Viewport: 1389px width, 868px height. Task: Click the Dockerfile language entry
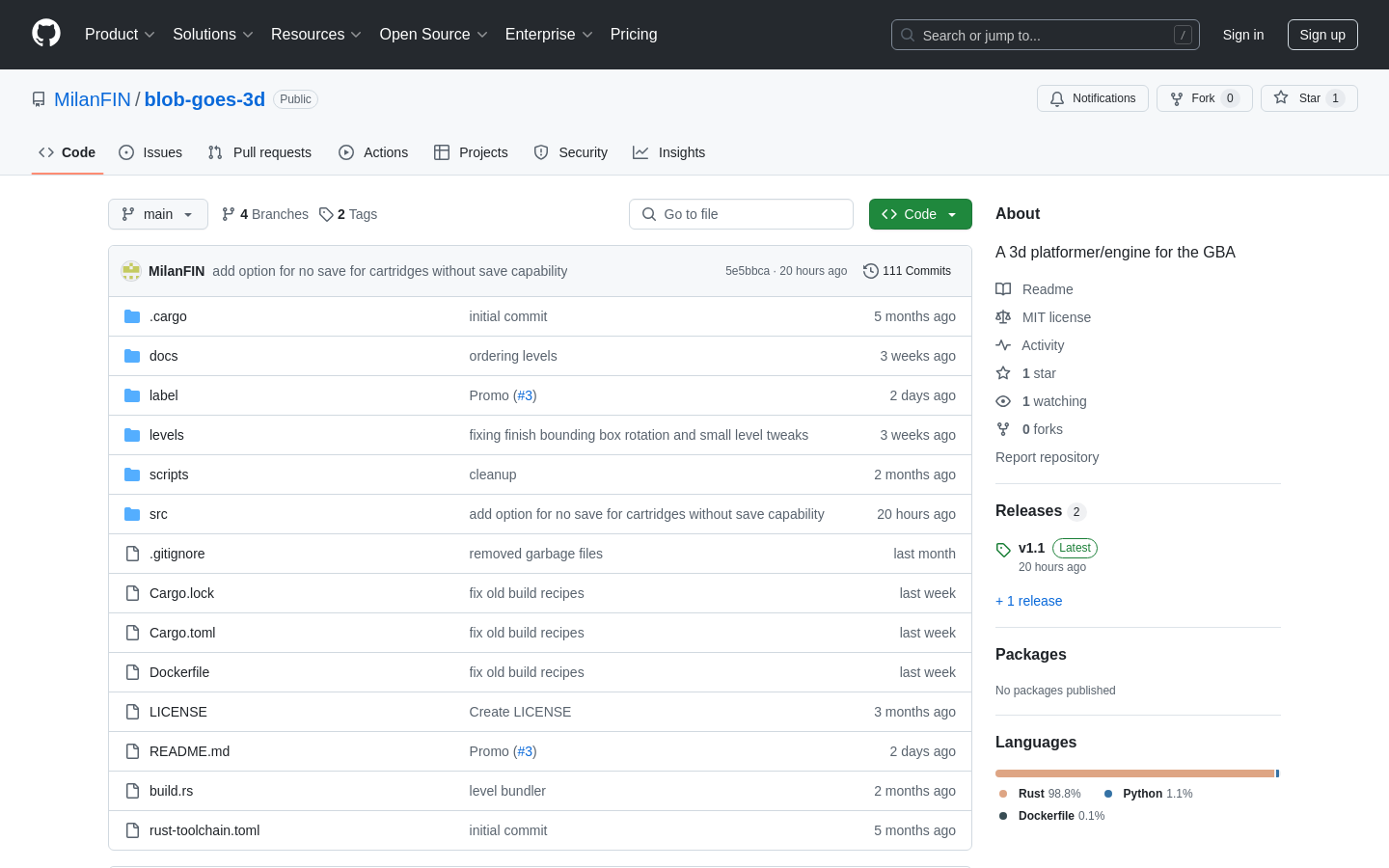pyautogui.click(x=1050, y=816)
